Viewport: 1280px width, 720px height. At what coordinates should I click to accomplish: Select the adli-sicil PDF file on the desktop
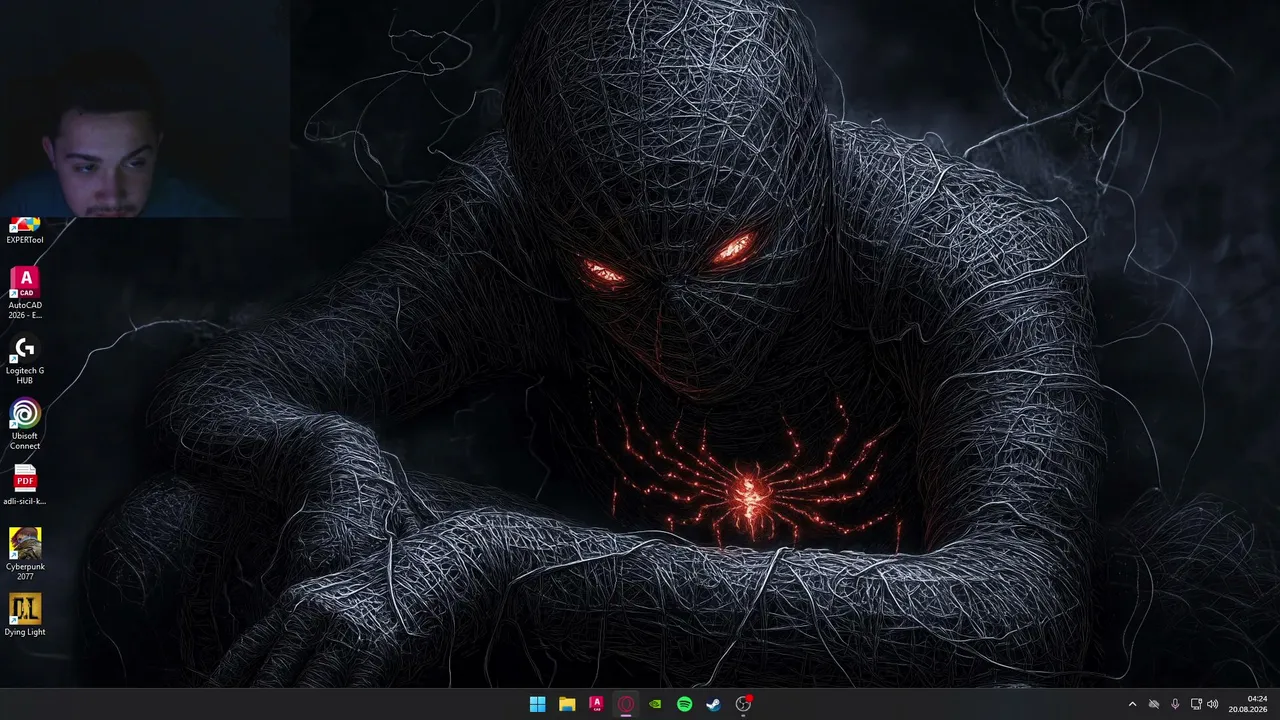[x=25, y=485]
